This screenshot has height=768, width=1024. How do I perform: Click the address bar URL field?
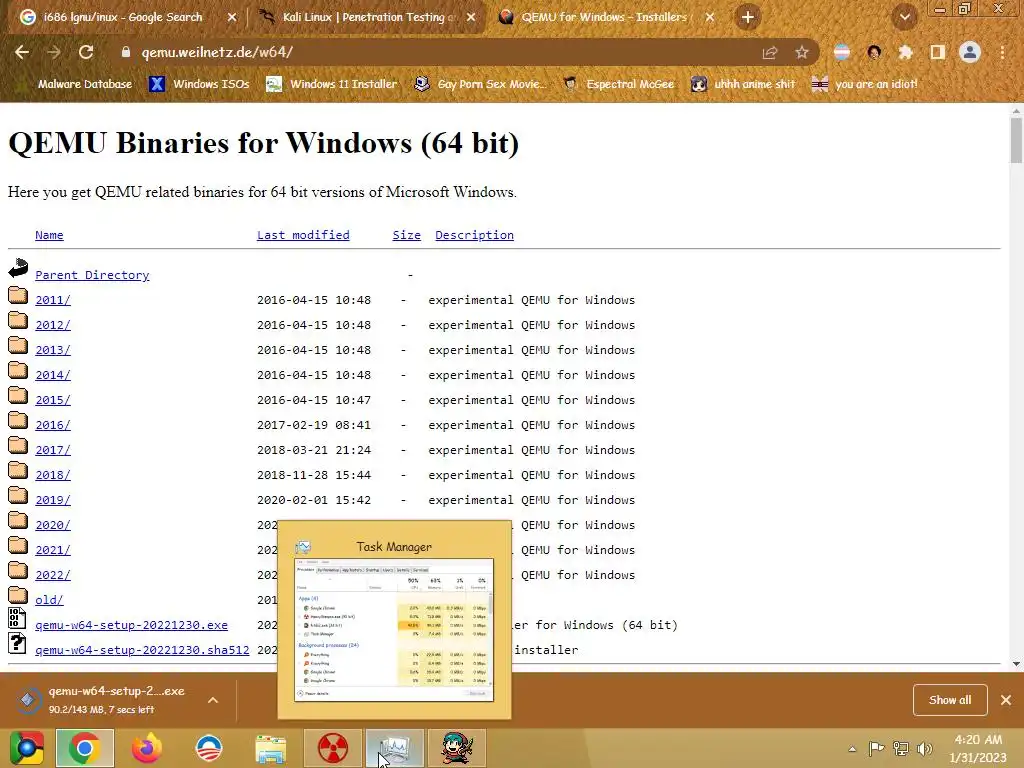[444, 52]
